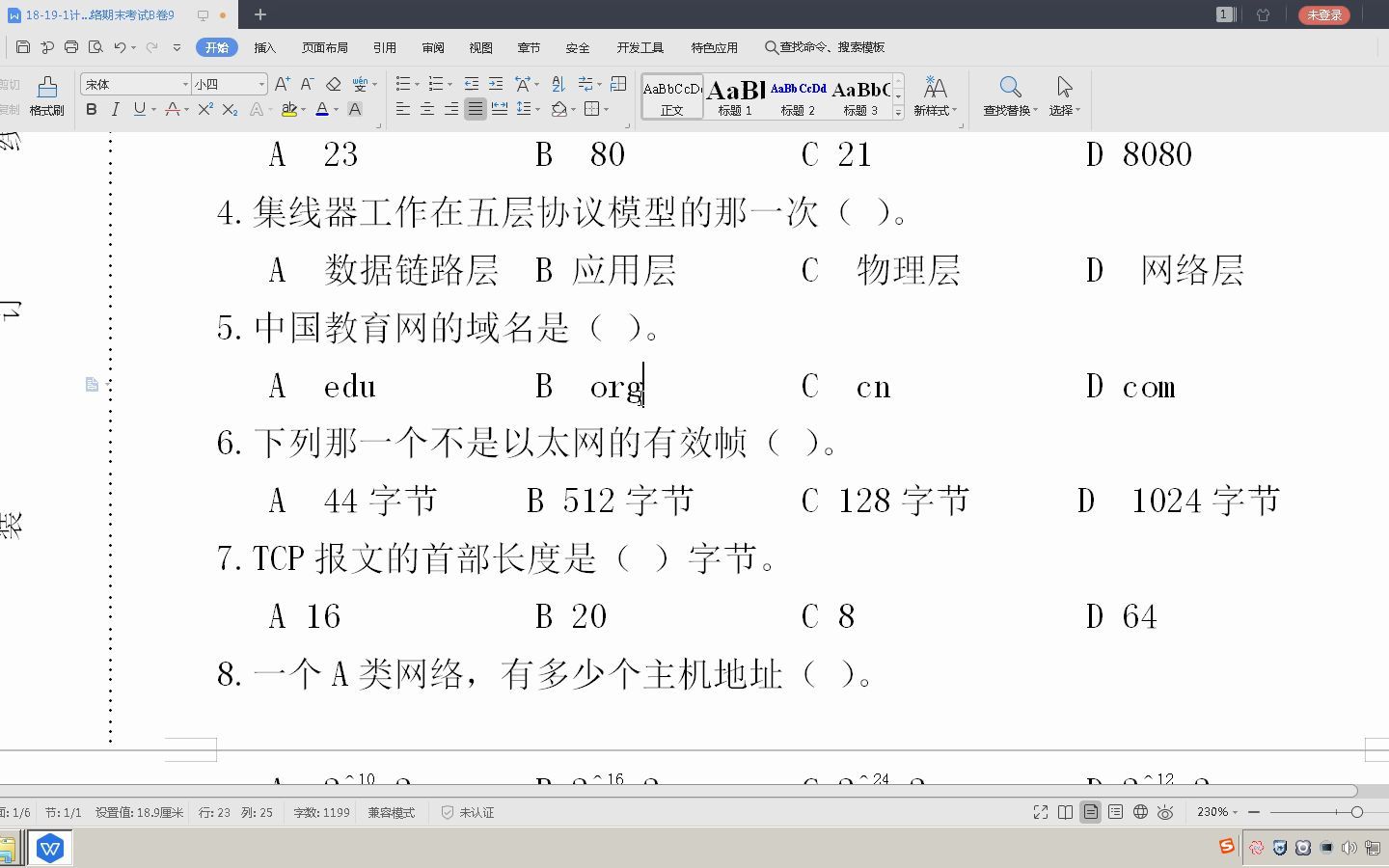Click the 字数: 1199 word count
Screen dimensions: 1389x868
pyautogui.click(x=322, y=813)
